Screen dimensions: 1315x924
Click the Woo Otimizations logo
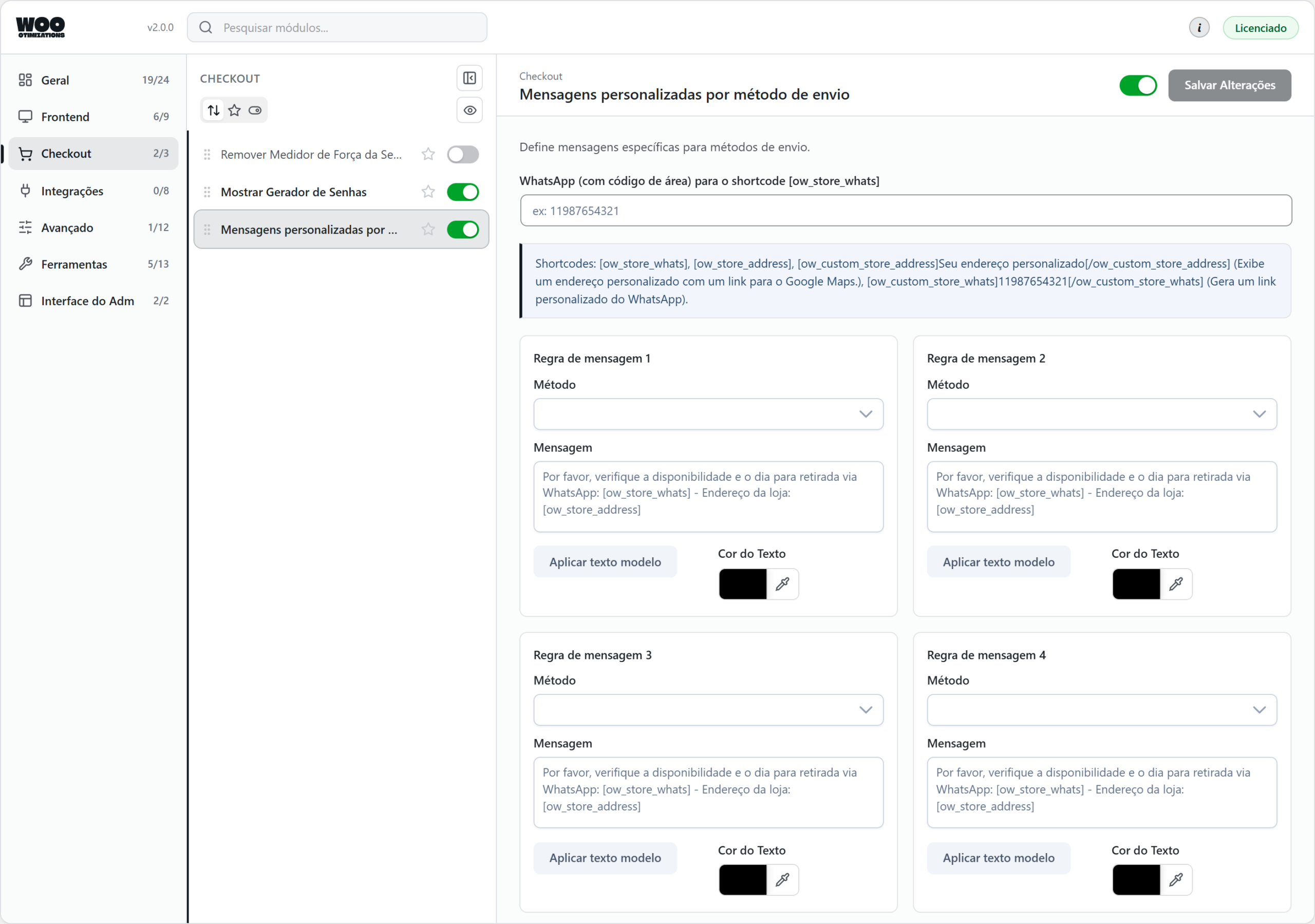point(41,27)
